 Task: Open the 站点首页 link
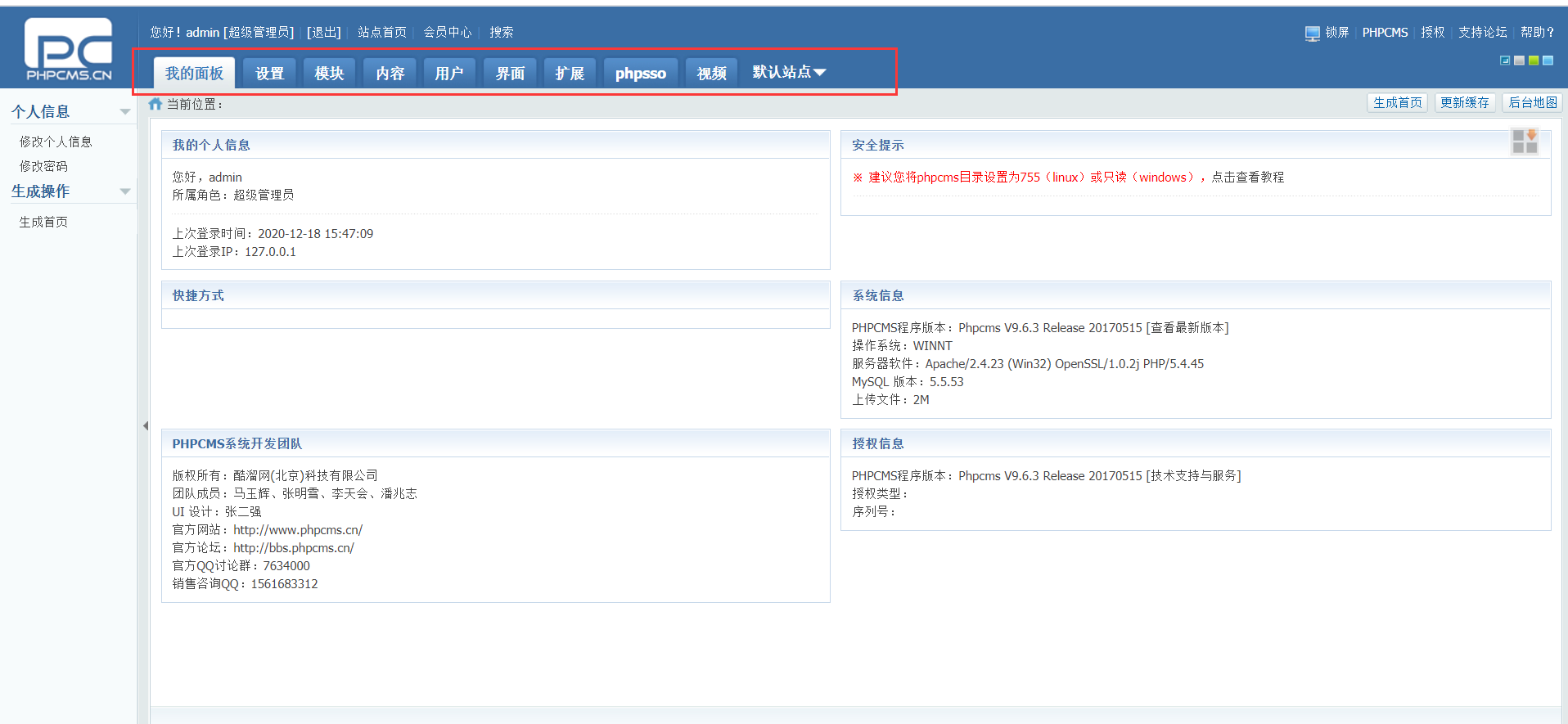tap(382, 32)
